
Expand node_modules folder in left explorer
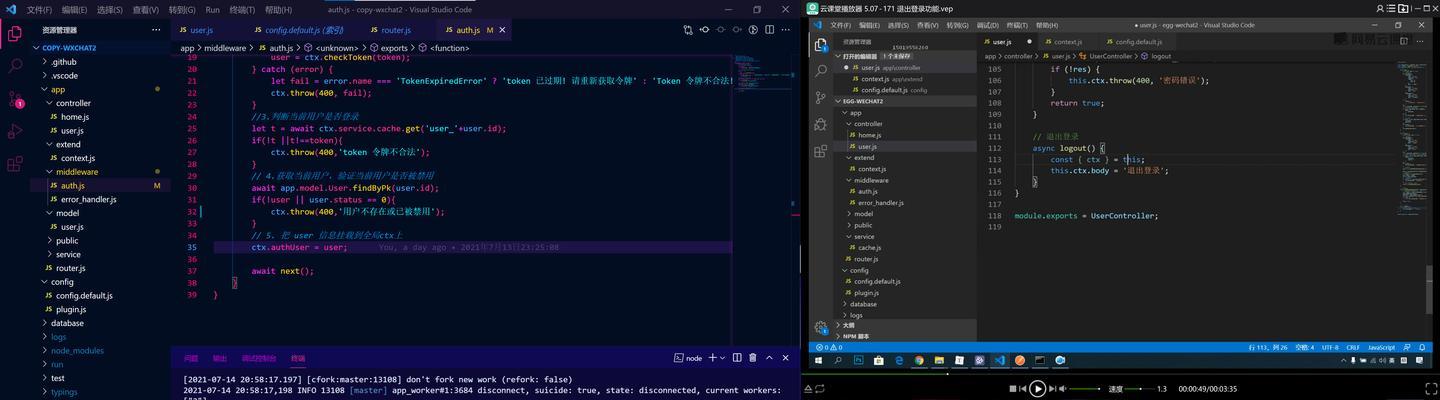click(x=99, y=351)
